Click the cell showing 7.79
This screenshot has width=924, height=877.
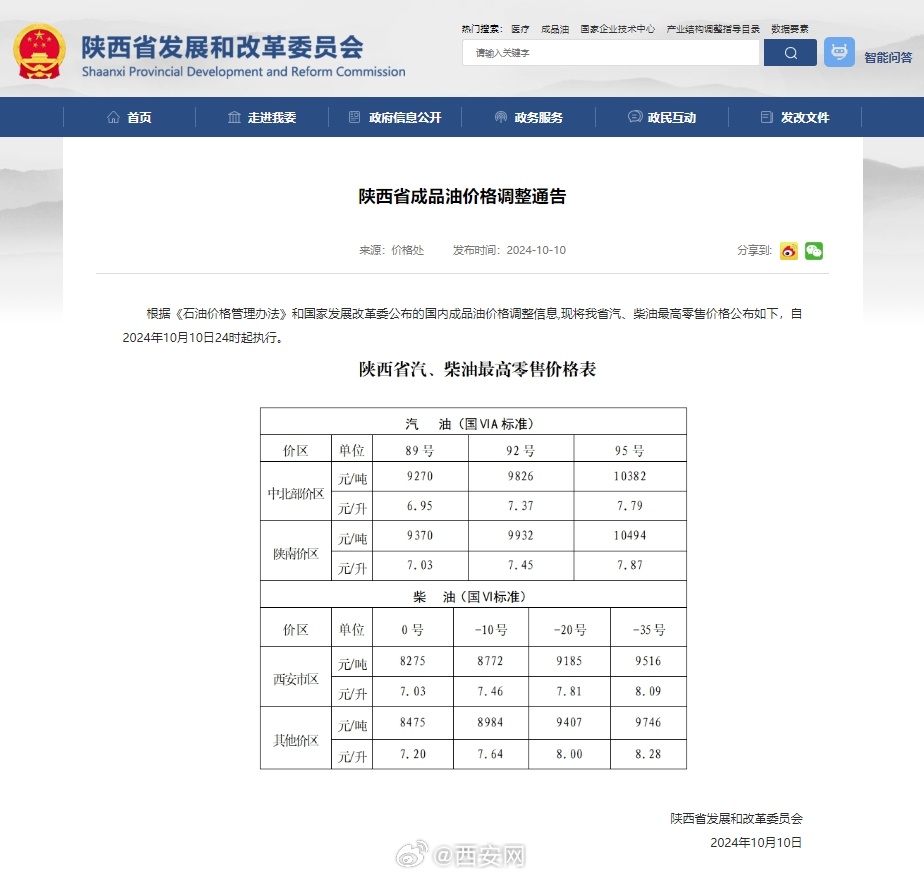(x=630, y=506)
